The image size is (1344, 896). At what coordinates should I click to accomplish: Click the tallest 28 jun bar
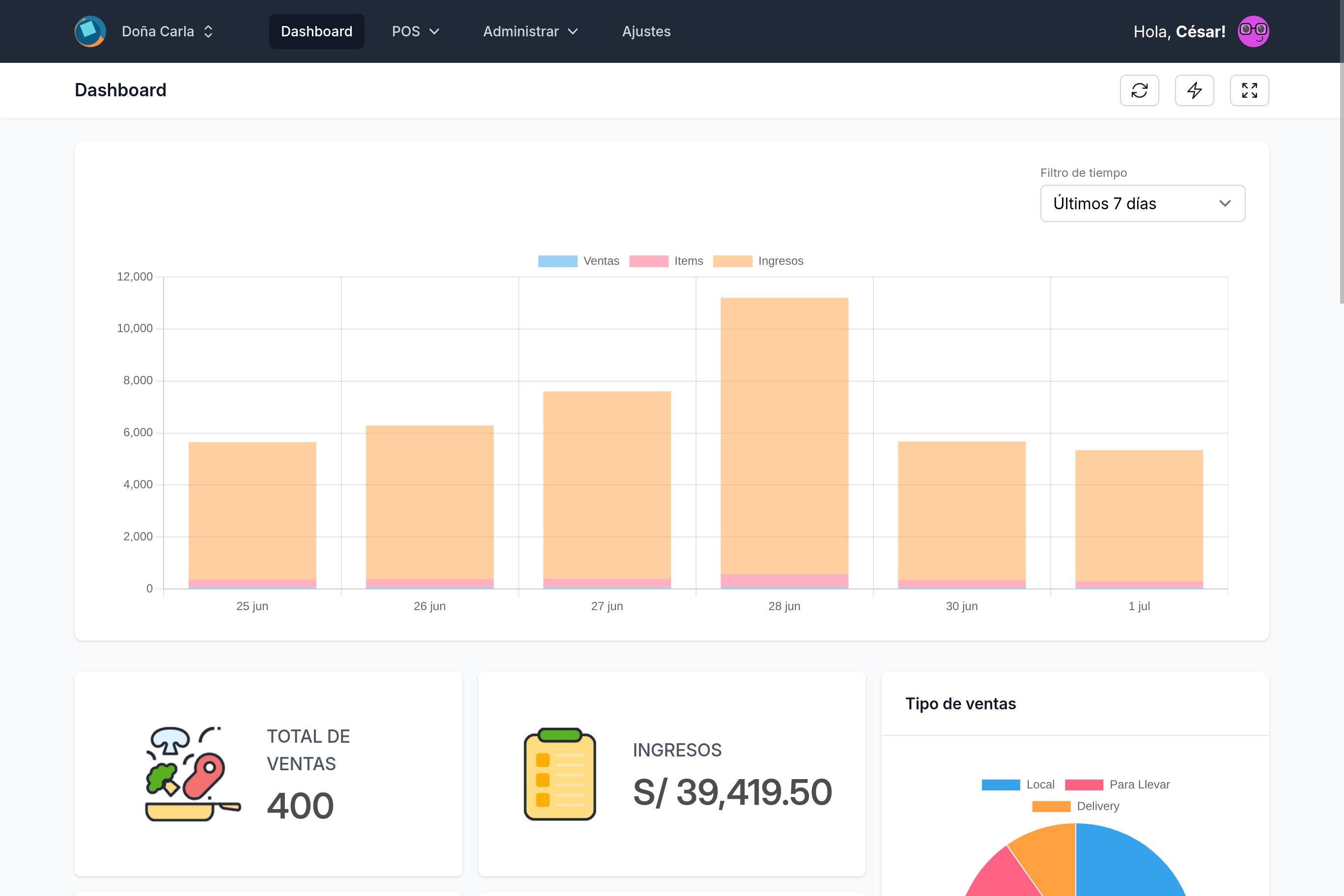784,436
